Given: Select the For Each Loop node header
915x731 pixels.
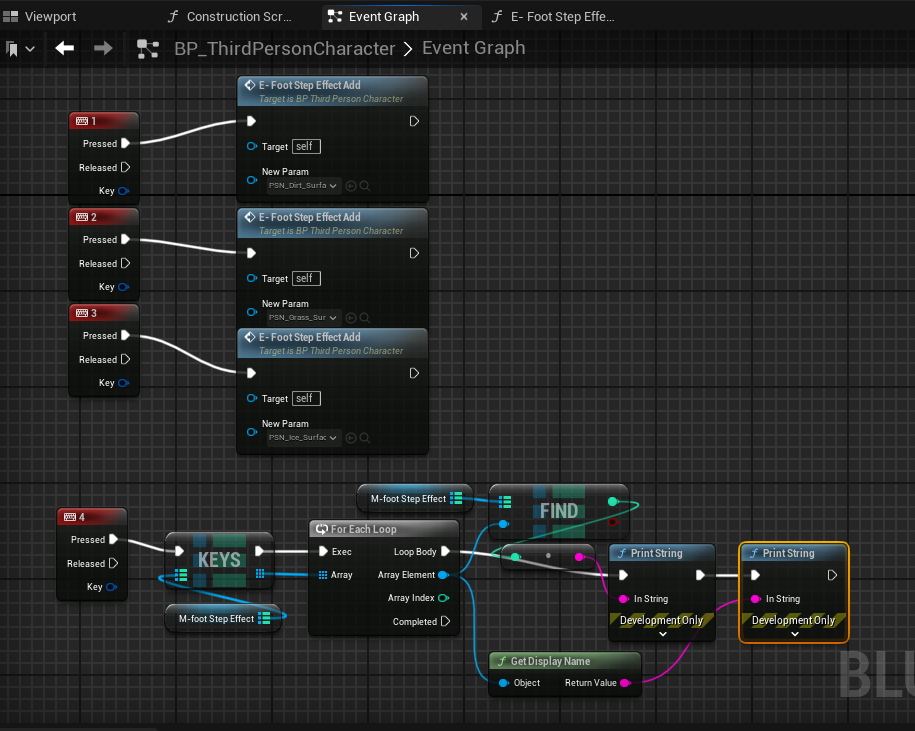Looking at the screenshot, I should (384, 529).
